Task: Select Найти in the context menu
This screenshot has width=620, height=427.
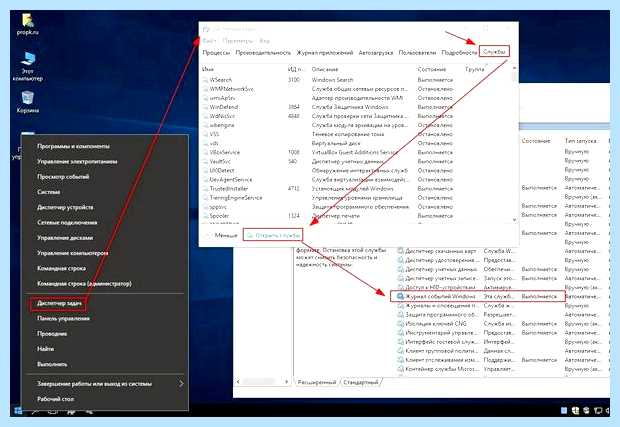Action: (45, 349)
